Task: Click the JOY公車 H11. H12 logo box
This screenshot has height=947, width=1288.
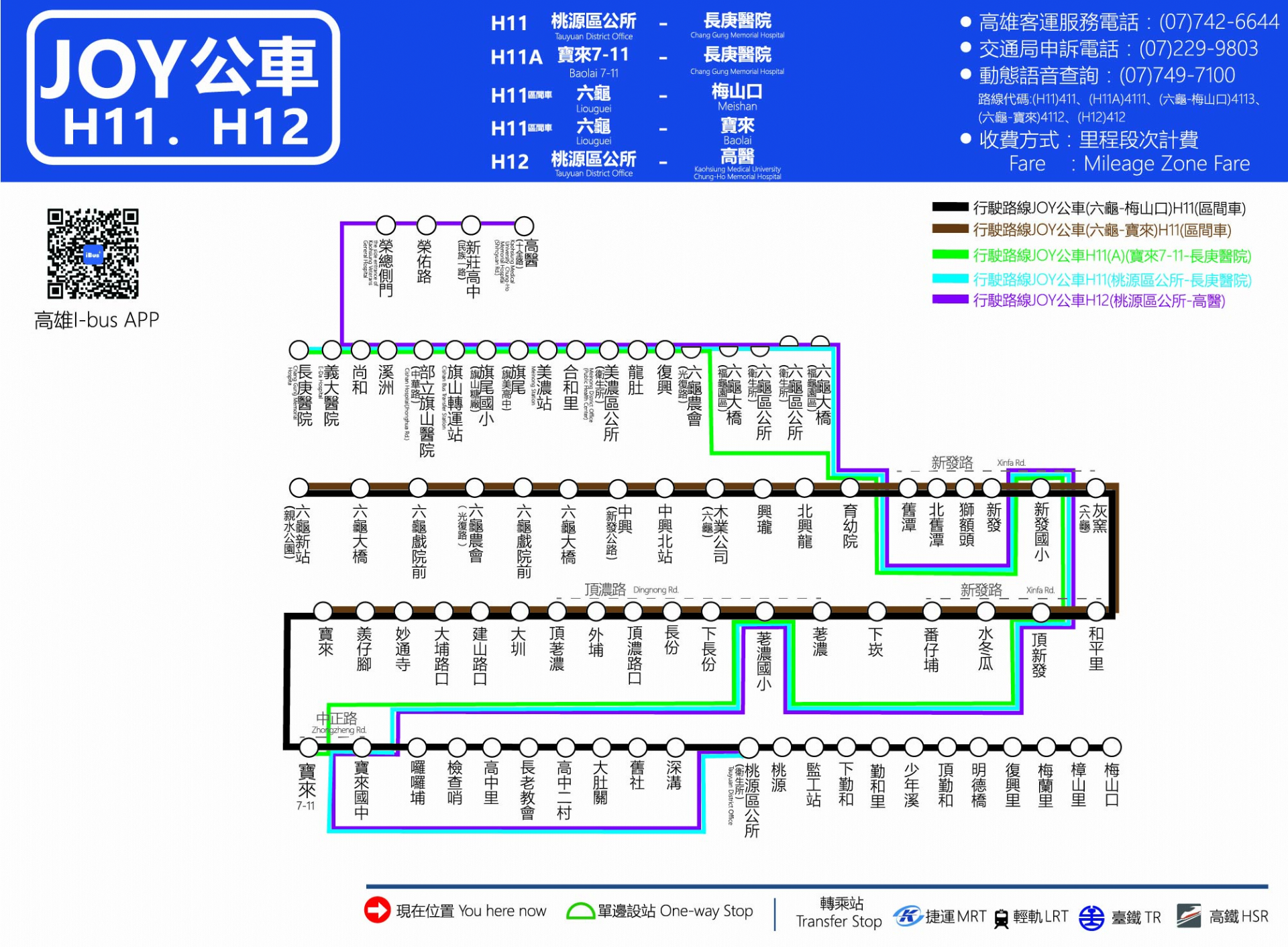Action: [x=182, y=87]
